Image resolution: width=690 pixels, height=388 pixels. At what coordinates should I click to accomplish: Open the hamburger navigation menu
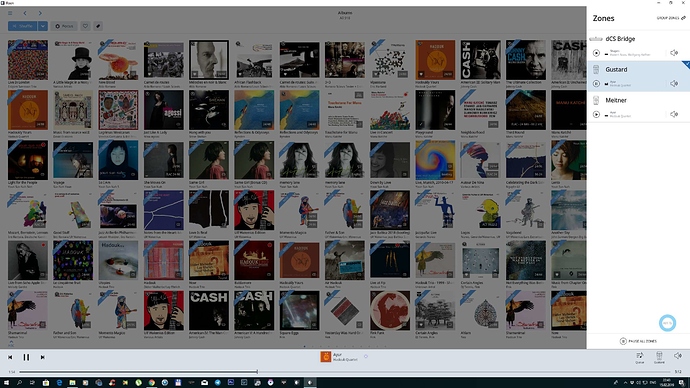[x=10, y=13]
